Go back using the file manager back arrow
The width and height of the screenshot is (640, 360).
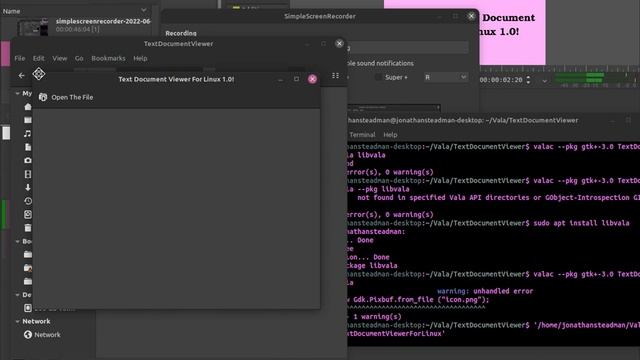point(22,75)
